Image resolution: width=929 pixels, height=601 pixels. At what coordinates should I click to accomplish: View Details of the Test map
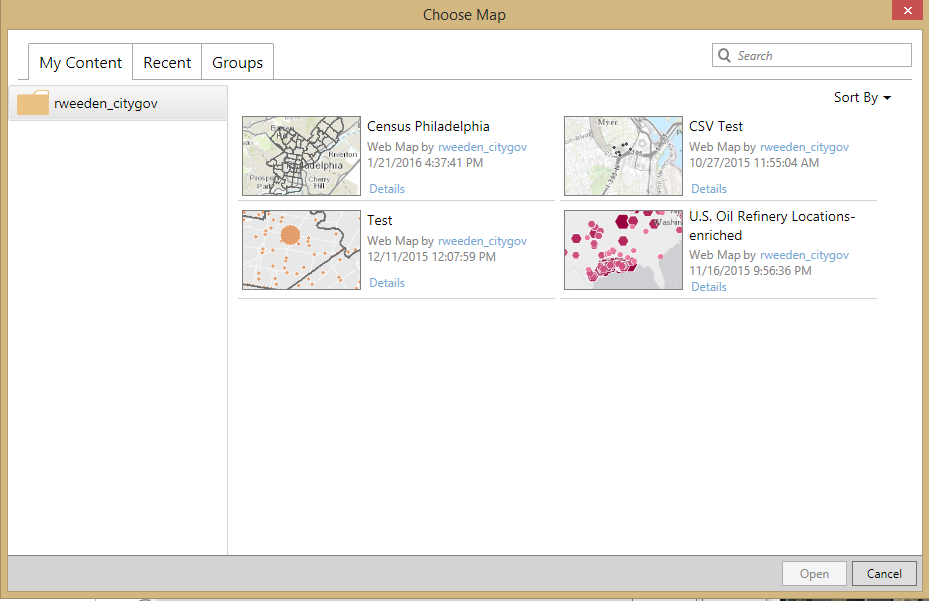[x=387, y=283]
